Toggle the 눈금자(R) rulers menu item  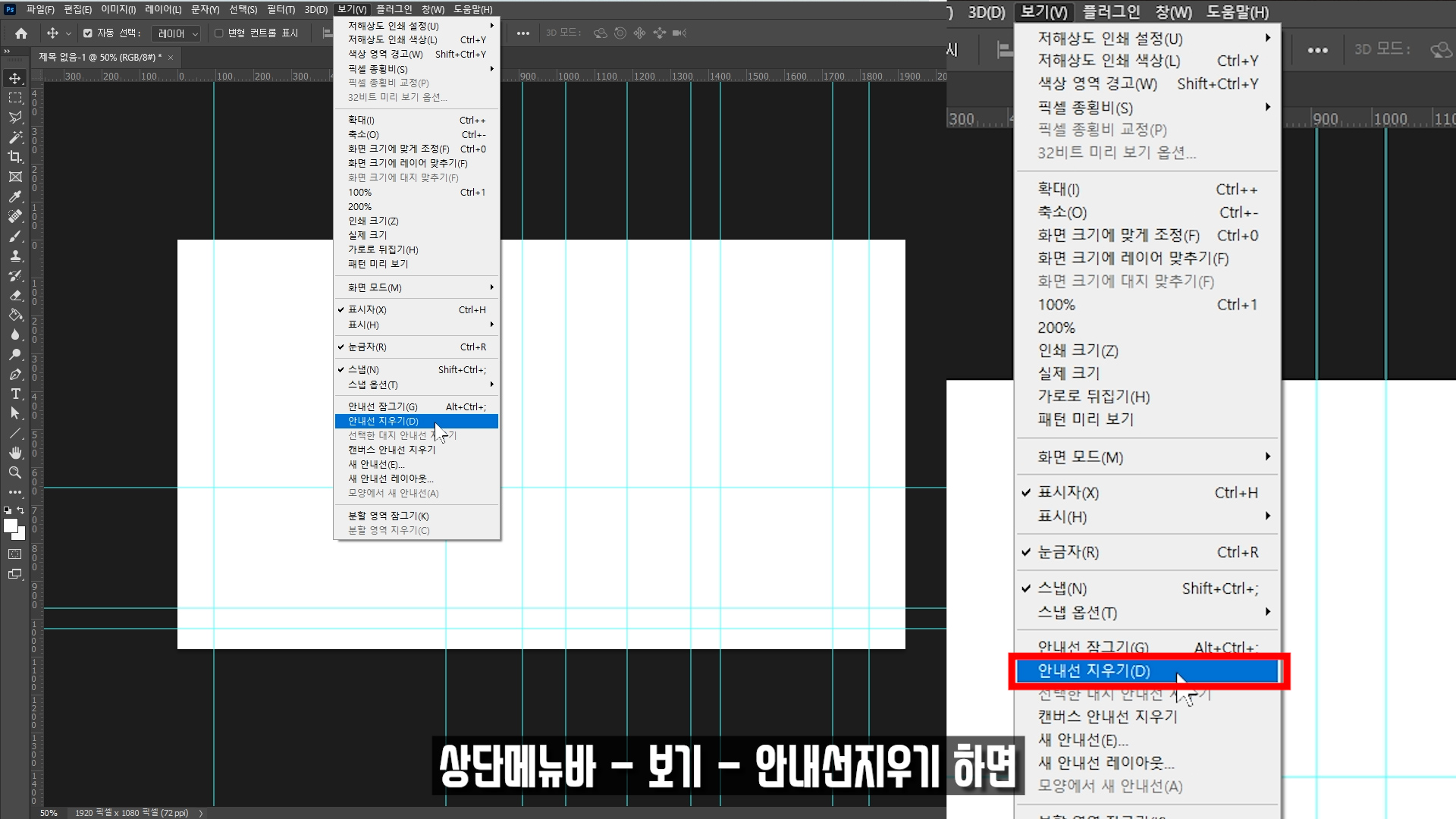coord(367,347)
